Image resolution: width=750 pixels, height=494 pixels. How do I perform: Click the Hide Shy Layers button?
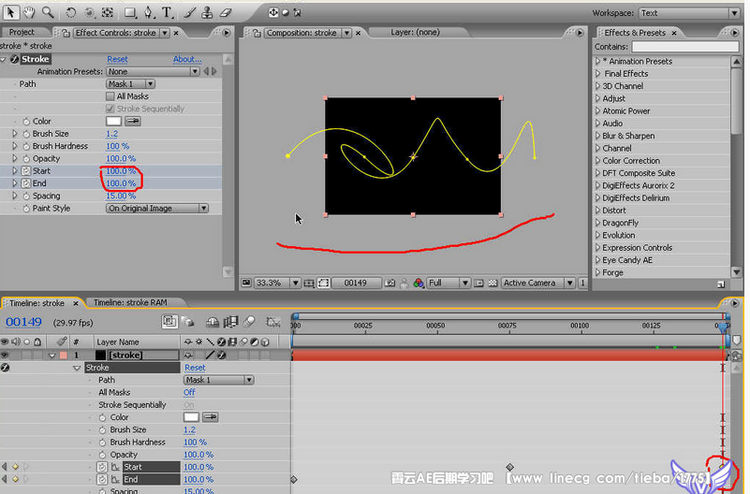point(212,322)
